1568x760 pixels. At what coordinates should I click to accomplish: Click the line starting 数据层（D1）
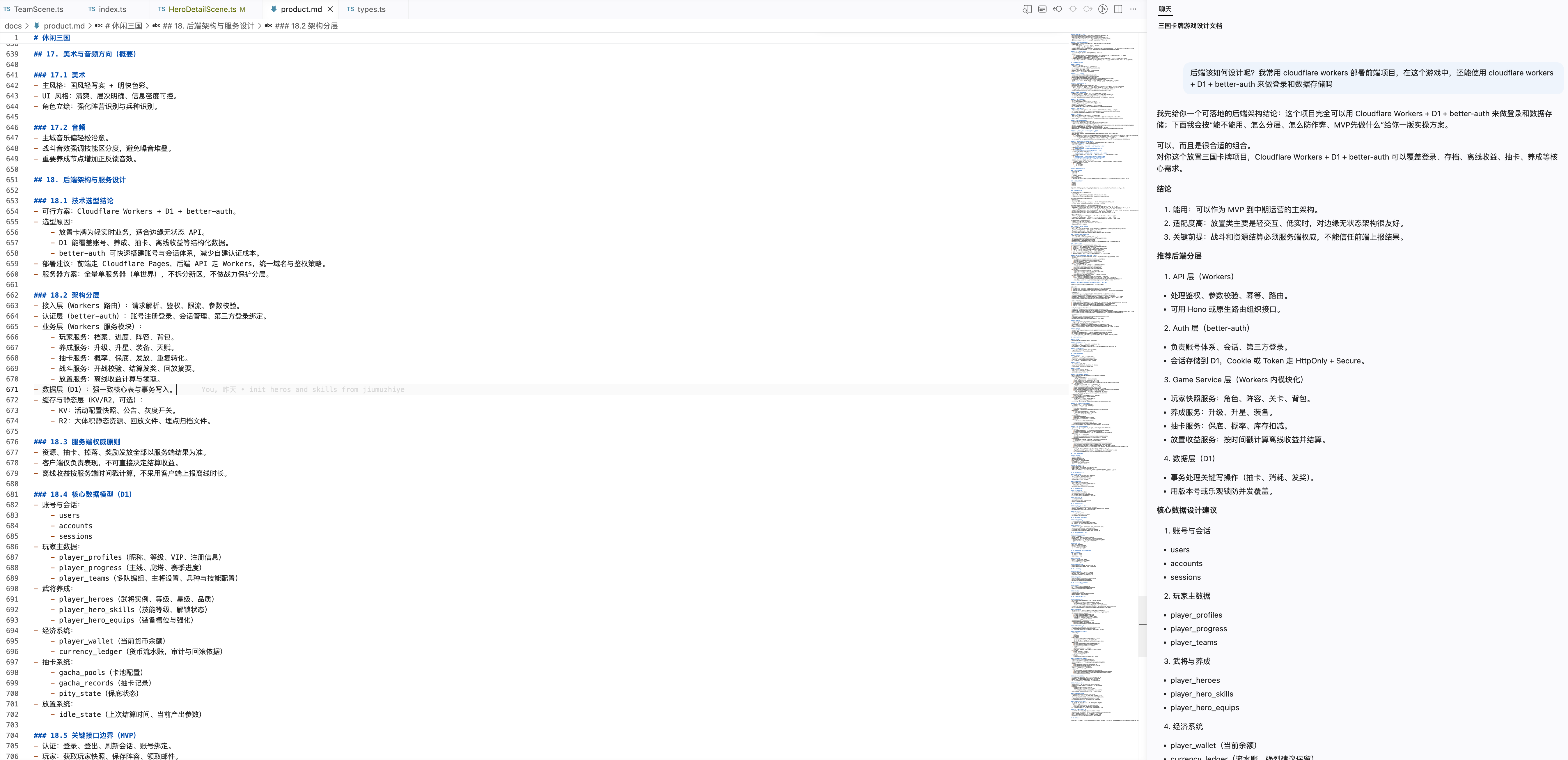[105, 390]
